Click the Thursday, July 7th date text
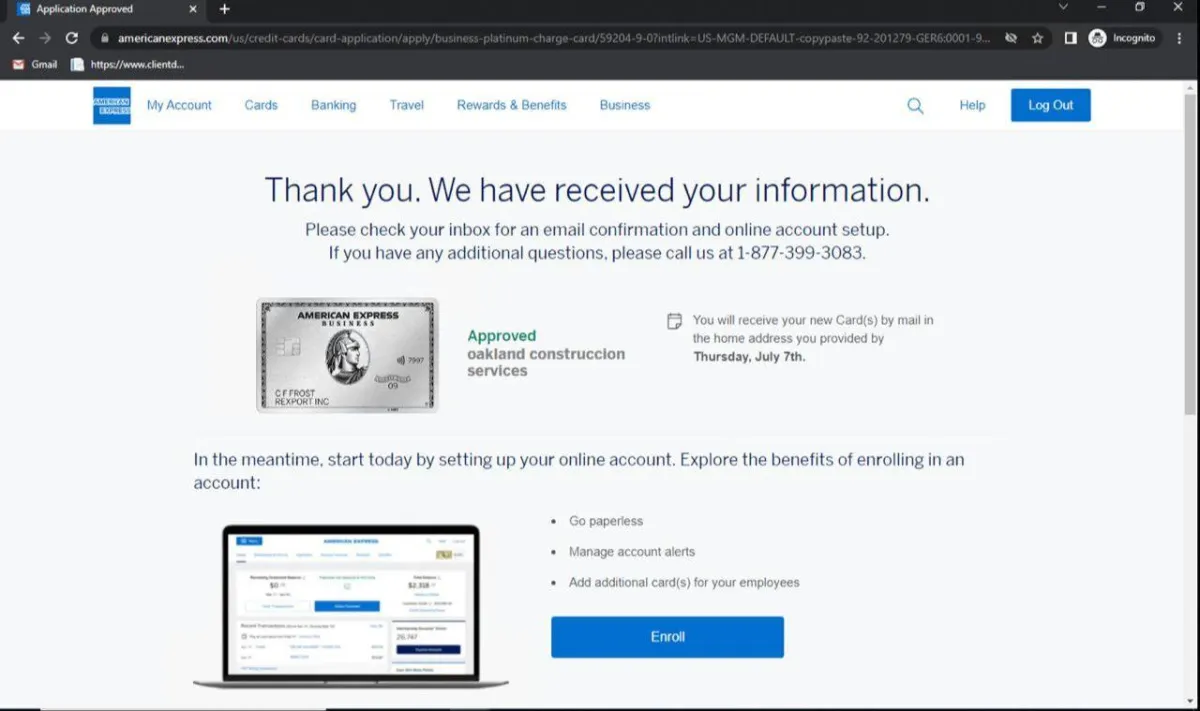The image size is (1200, 711). click(x=749, y=356)
